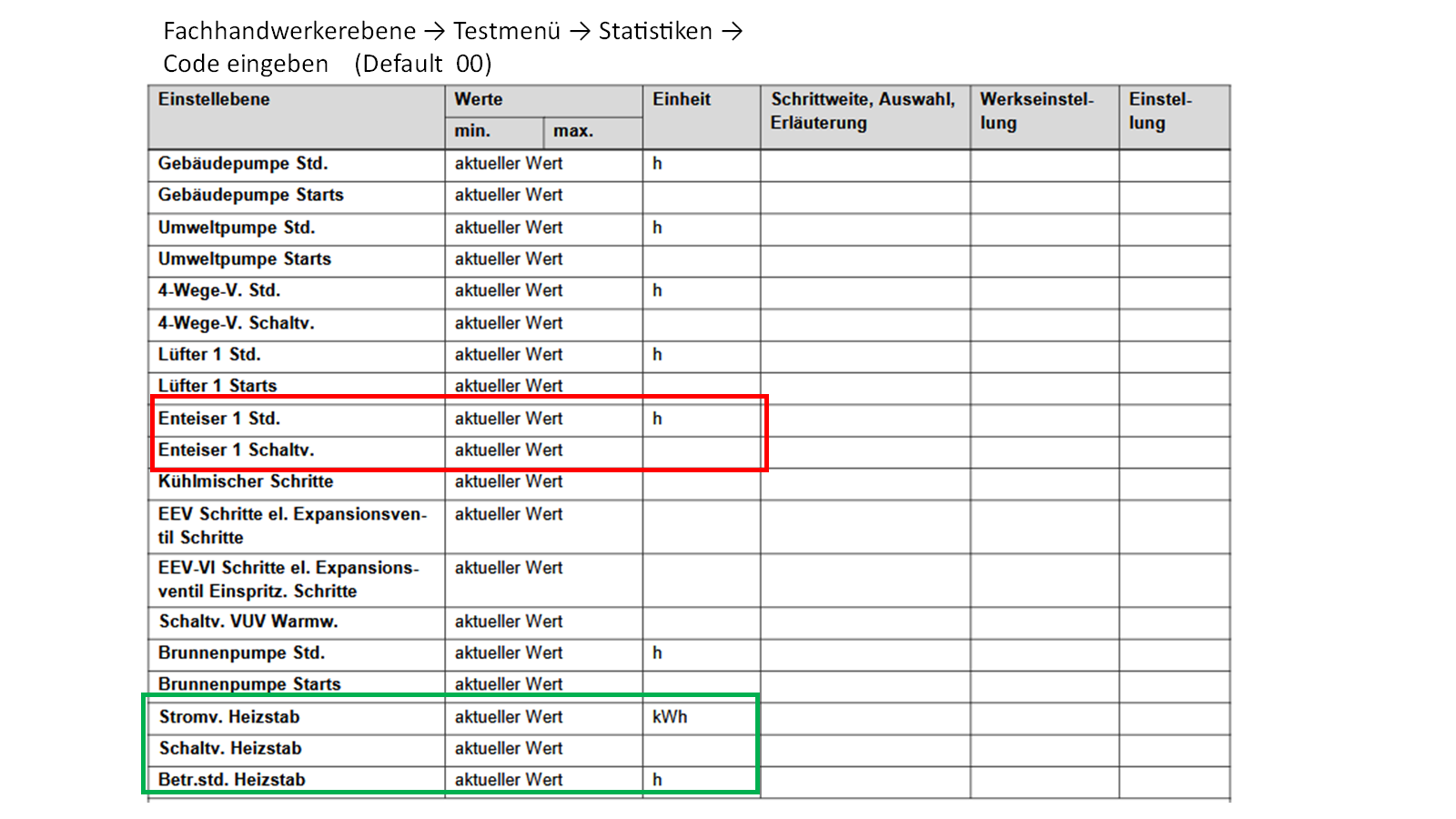Select the 'Einheit' column header
1456x819 pixels.
(682, 99)
